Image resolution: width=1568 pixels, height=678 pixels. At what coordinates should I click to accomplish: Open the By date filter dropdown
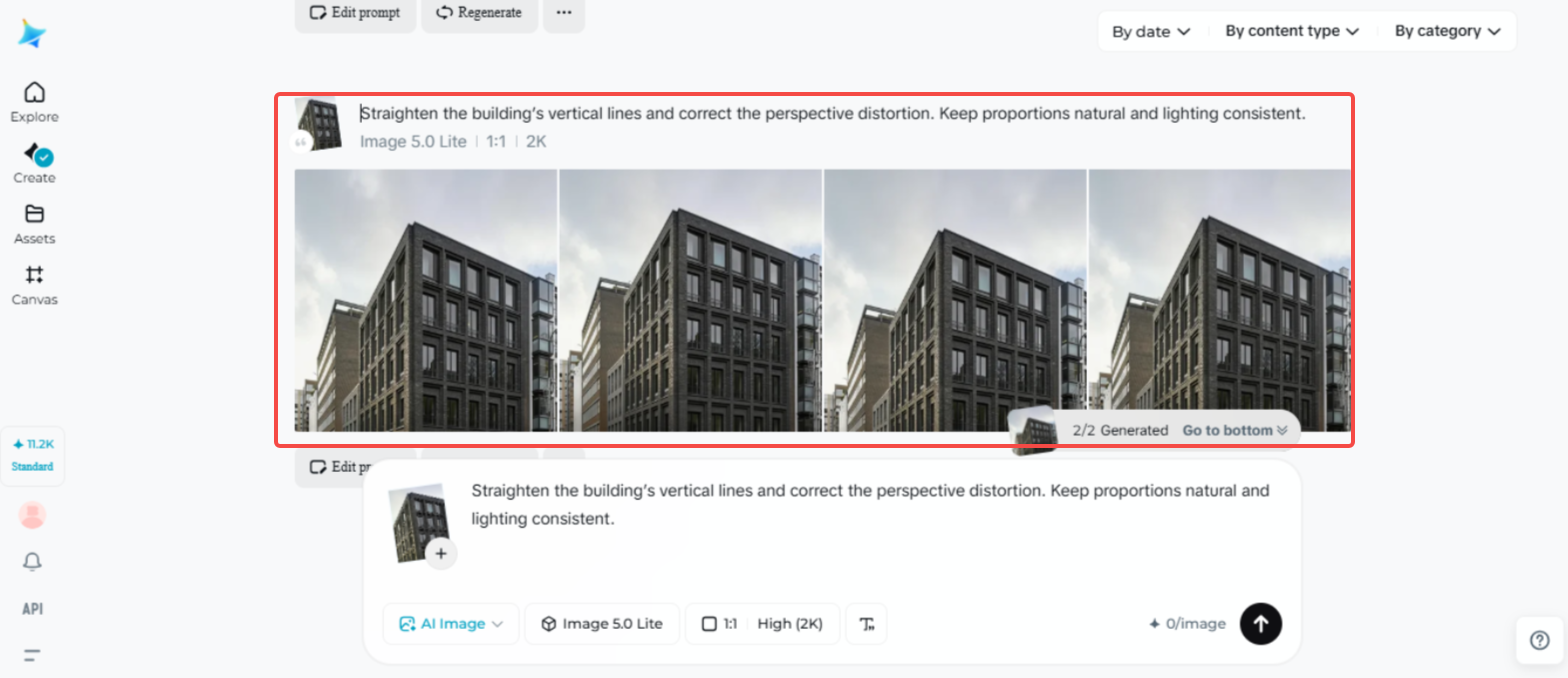[1151, 31]
